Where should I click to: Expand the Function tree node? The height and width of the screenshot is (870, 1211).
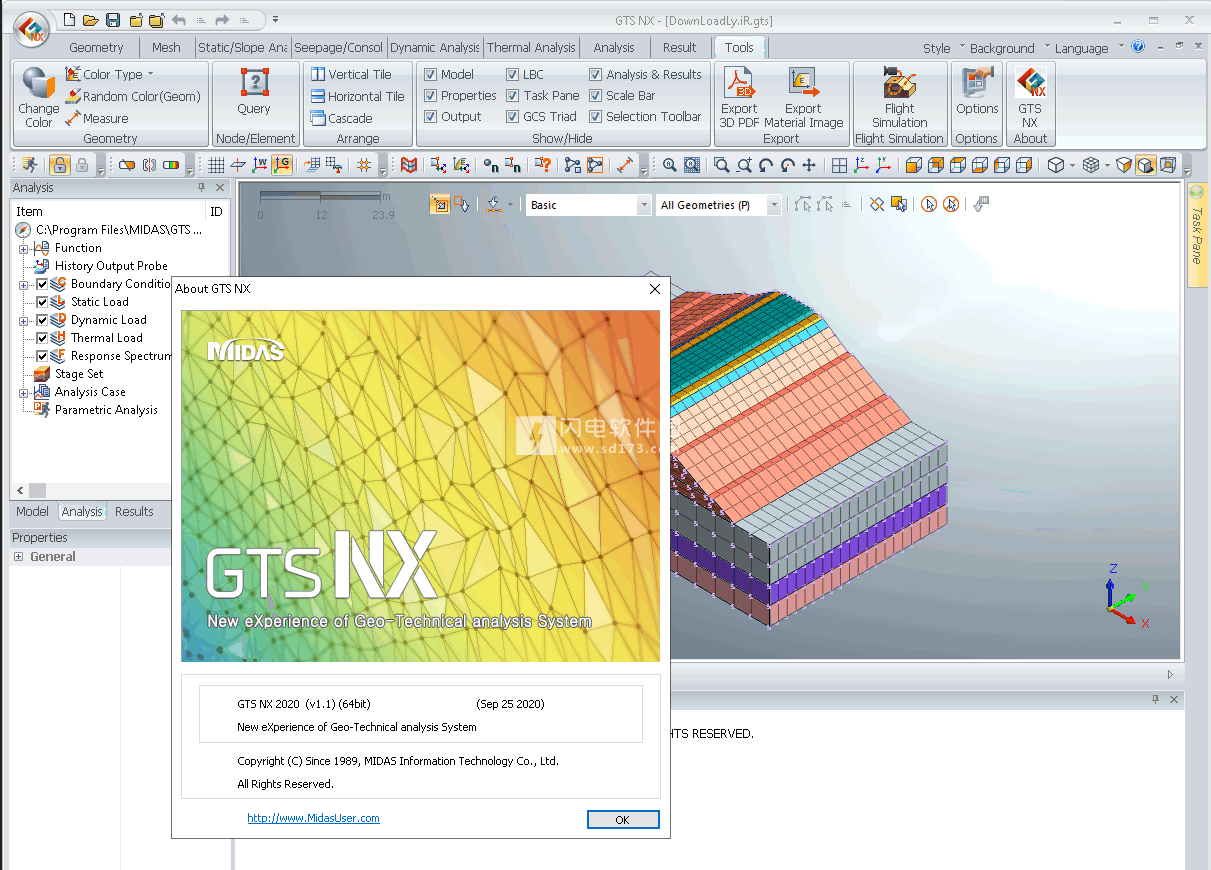pos(23,248)
